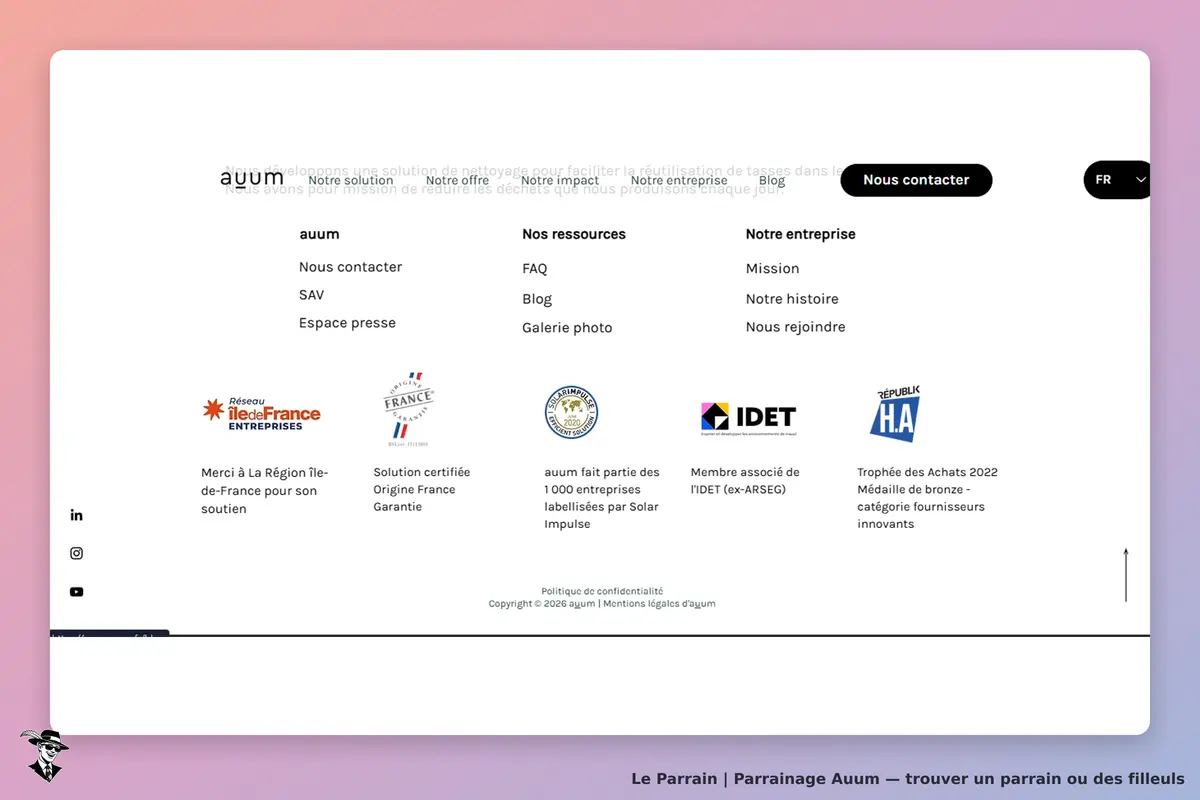The image size is (1200, 800).
Task: Open the LinkedIn social icon
Action: click(x=76, y=515)
